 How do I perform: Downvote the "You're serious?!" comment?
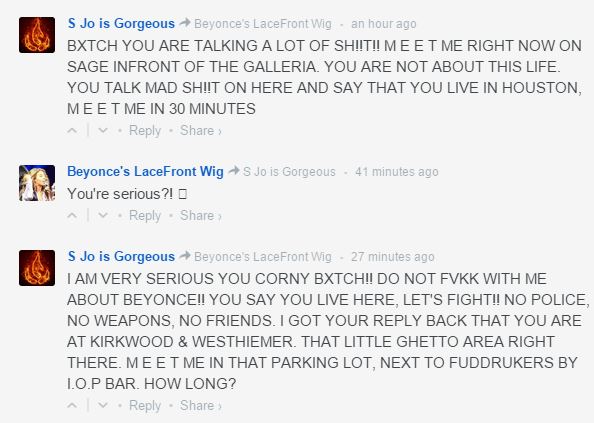click(103, 215)
